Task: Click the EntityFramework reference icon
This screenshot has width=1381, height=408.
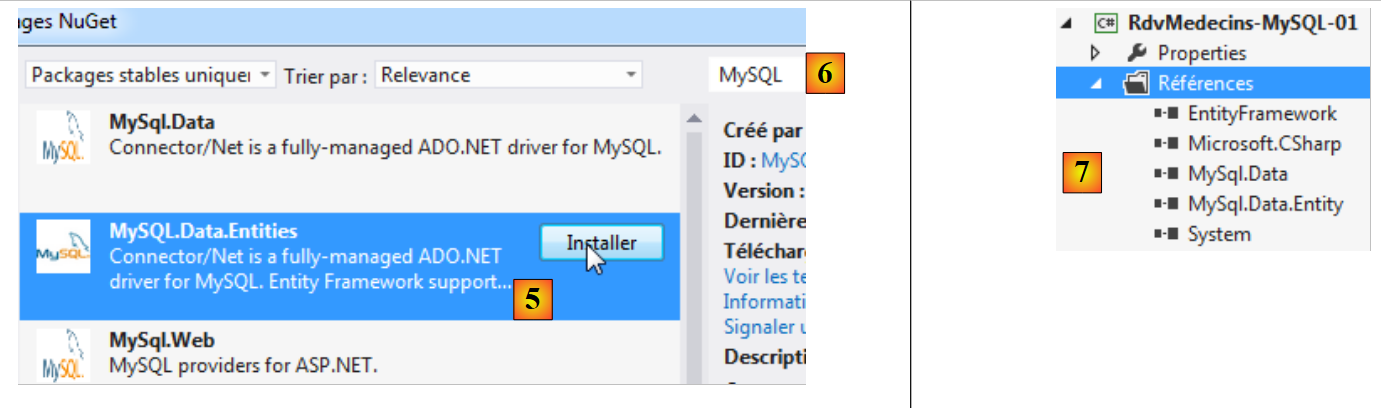Action: coord(1164,114)
